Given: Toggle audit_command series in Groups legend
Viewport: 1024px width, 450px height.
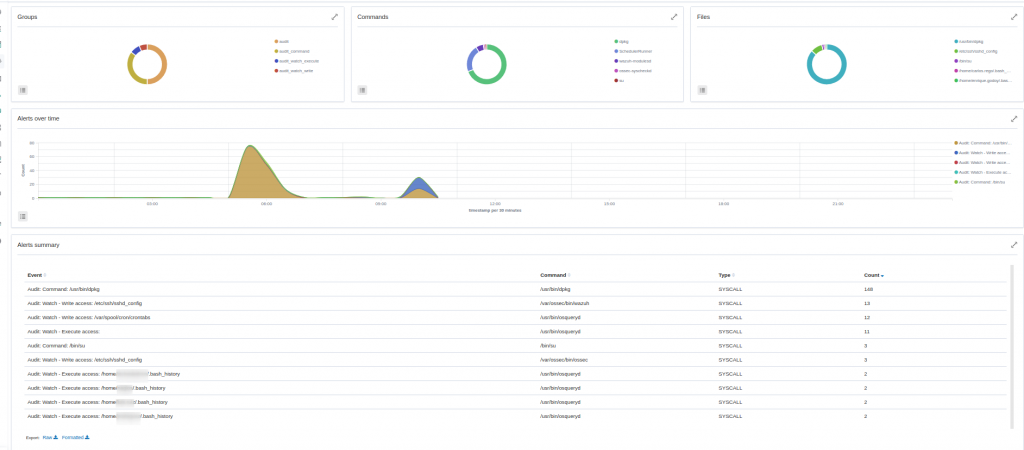Looking at the screenshot, I should coord(294,51).
